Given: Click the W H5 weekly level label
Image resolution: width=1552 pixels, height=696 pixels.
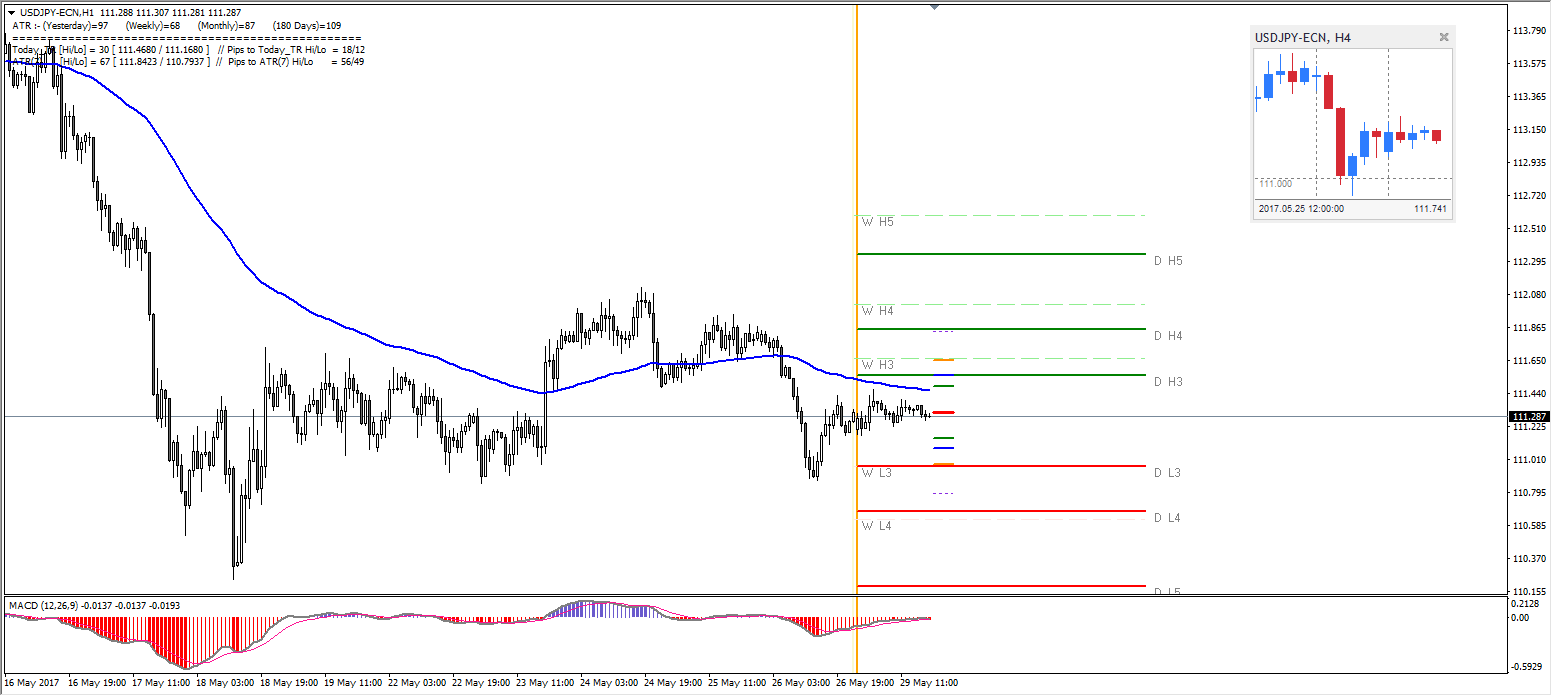Looking at the screenshot, I should [878, 222].
